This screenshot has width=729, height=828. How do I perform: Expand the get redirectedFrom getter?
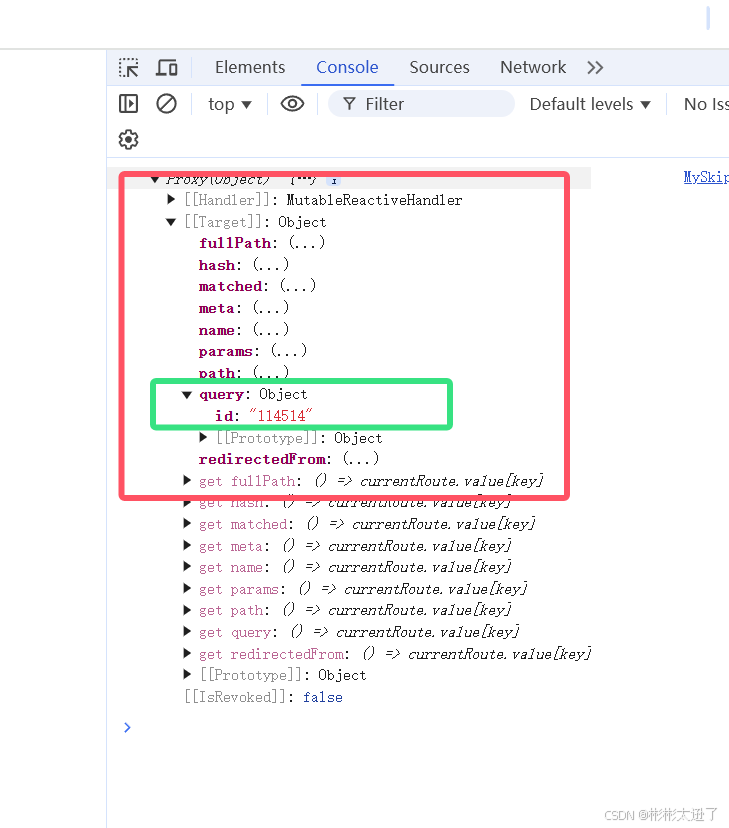point(186,653)
